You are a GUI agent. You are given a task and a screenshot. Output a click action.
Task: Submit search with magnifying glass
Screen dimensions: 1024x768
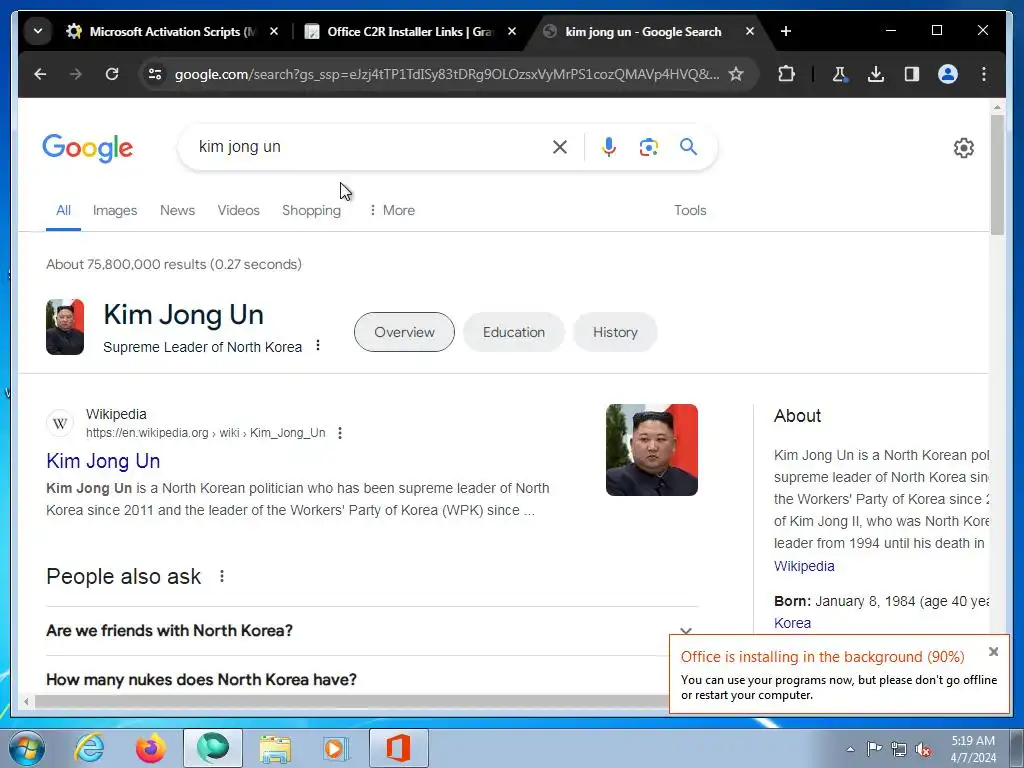[x=688, y=147]
